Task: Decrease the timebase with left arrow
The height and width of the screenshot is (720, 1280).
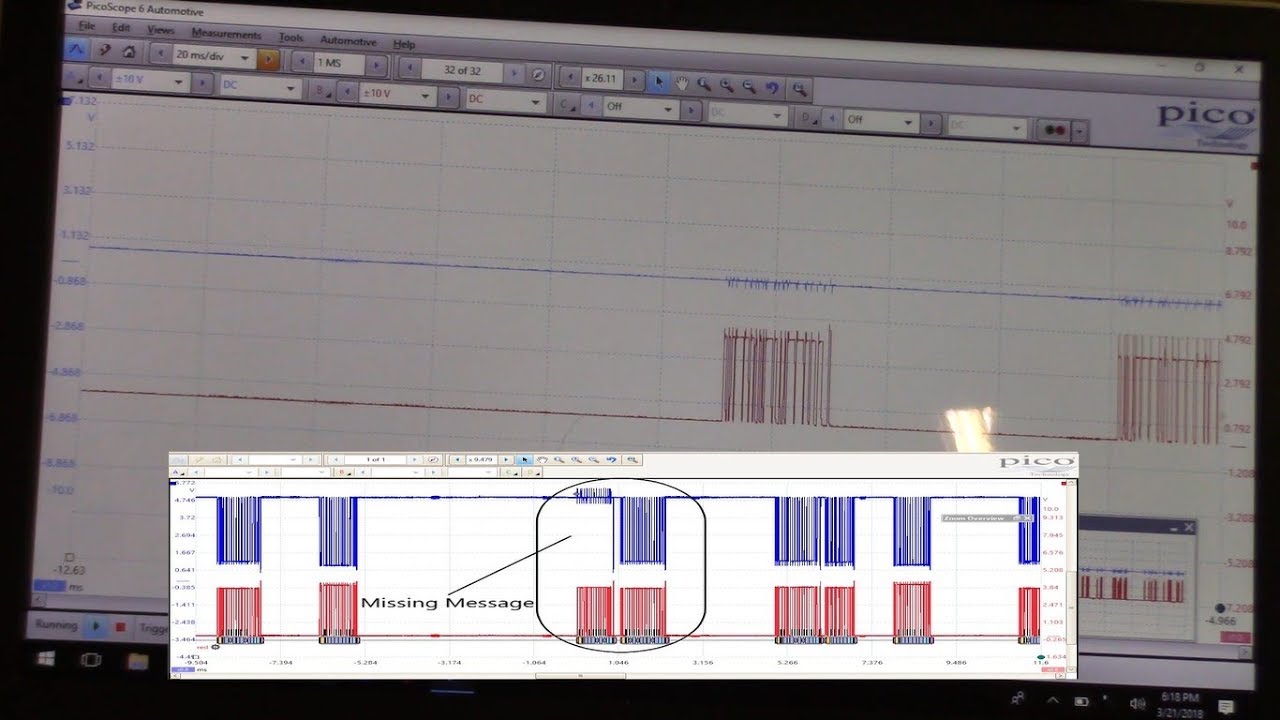Action: [161, 54]
